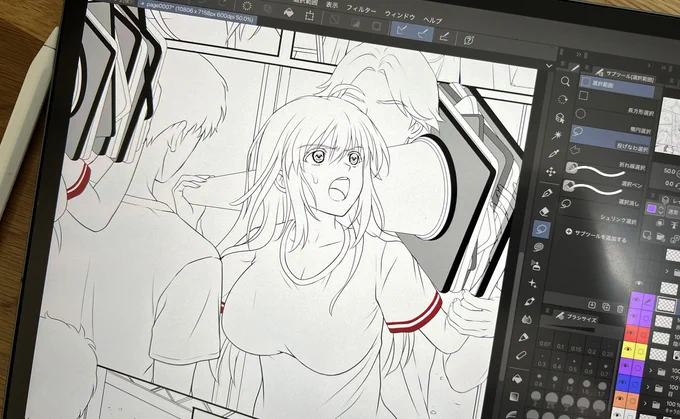Open the ヘルプ (Help) menu
The height and width of the screenshot is (419, 680).
432,20
